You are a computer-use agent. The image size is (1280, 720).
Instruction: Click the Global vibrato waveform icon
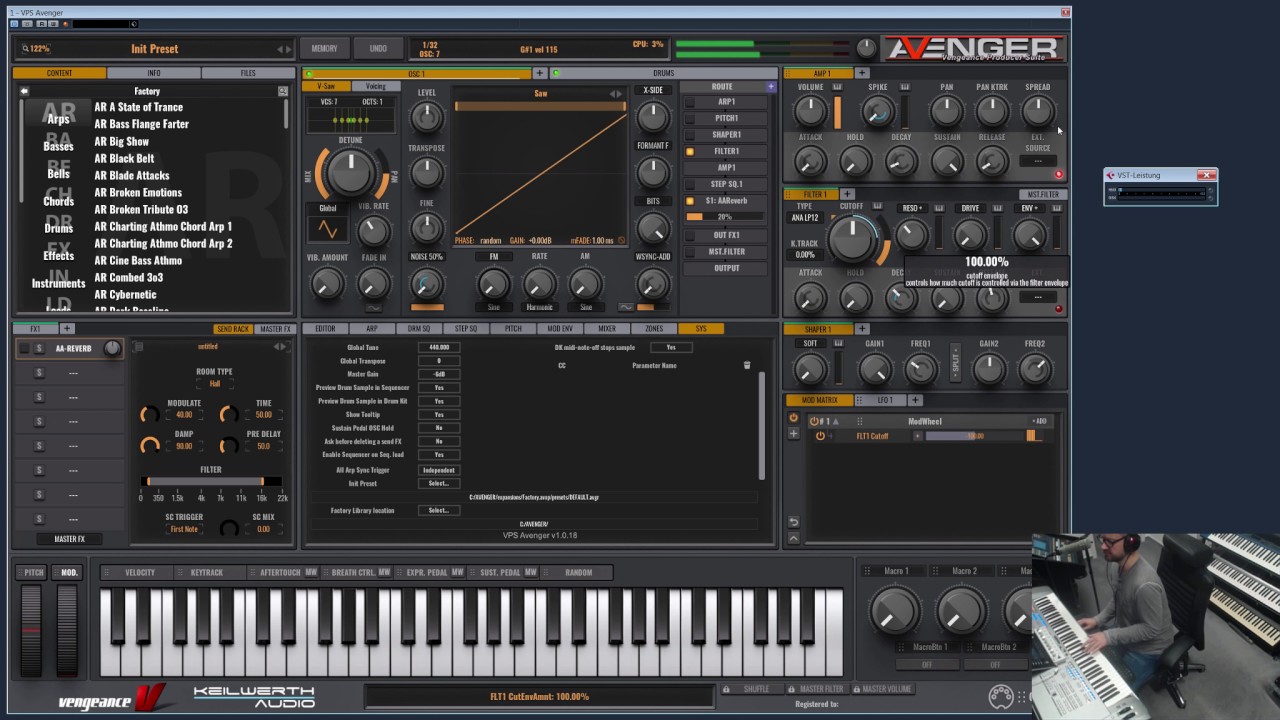pyautogui.click(x=327, y=230)
